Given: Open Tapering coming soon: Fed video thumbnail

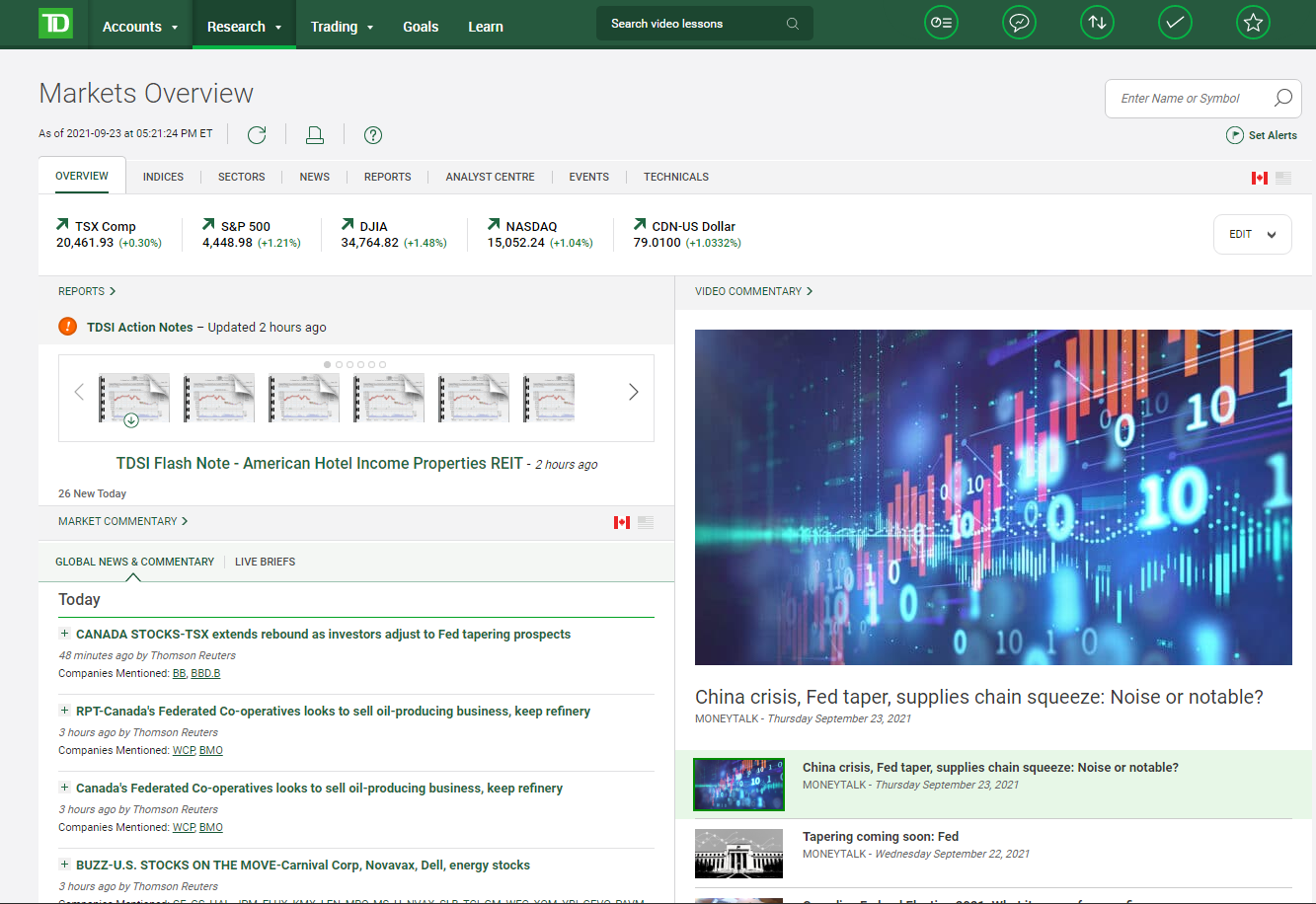Looking at the screenshot, I should (738, 853).
